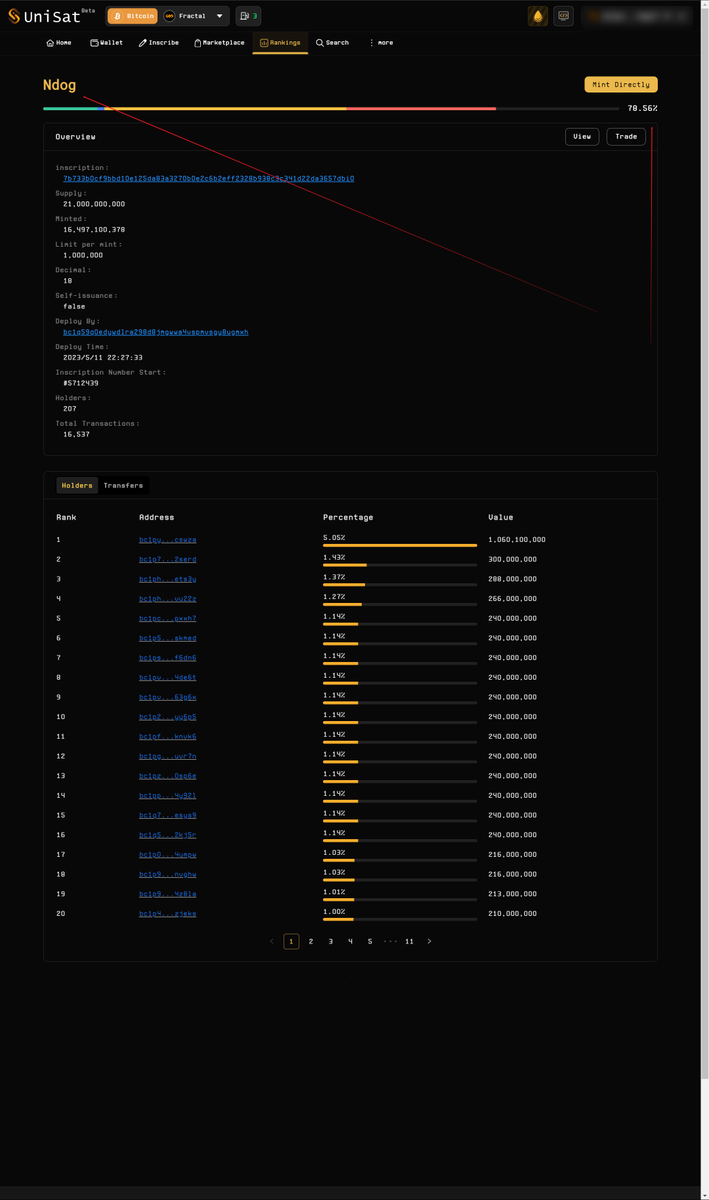Open the Wallet menu item
Viewport: 709px width, 1200px height.
107,43
